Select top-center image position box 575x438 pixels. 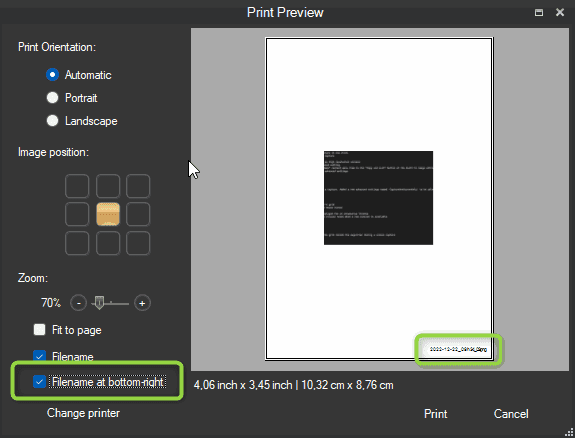pos(108,186)
